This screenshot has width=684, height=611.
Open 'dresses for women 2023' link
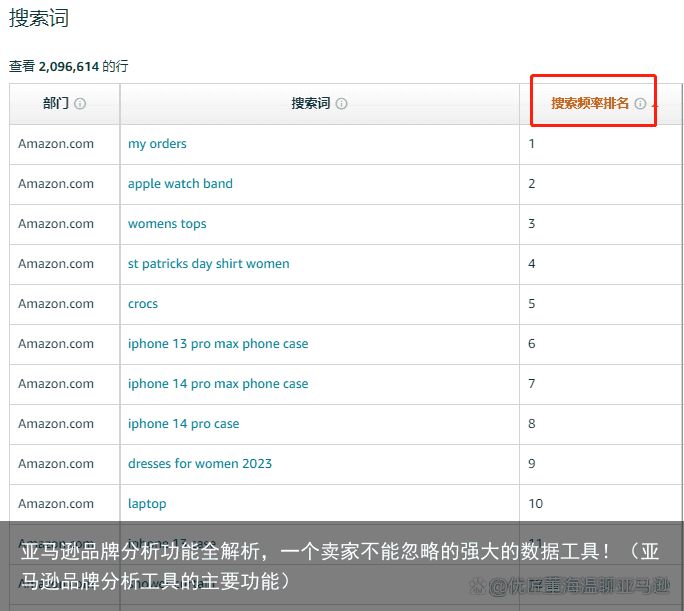click(x=200, y=464)
